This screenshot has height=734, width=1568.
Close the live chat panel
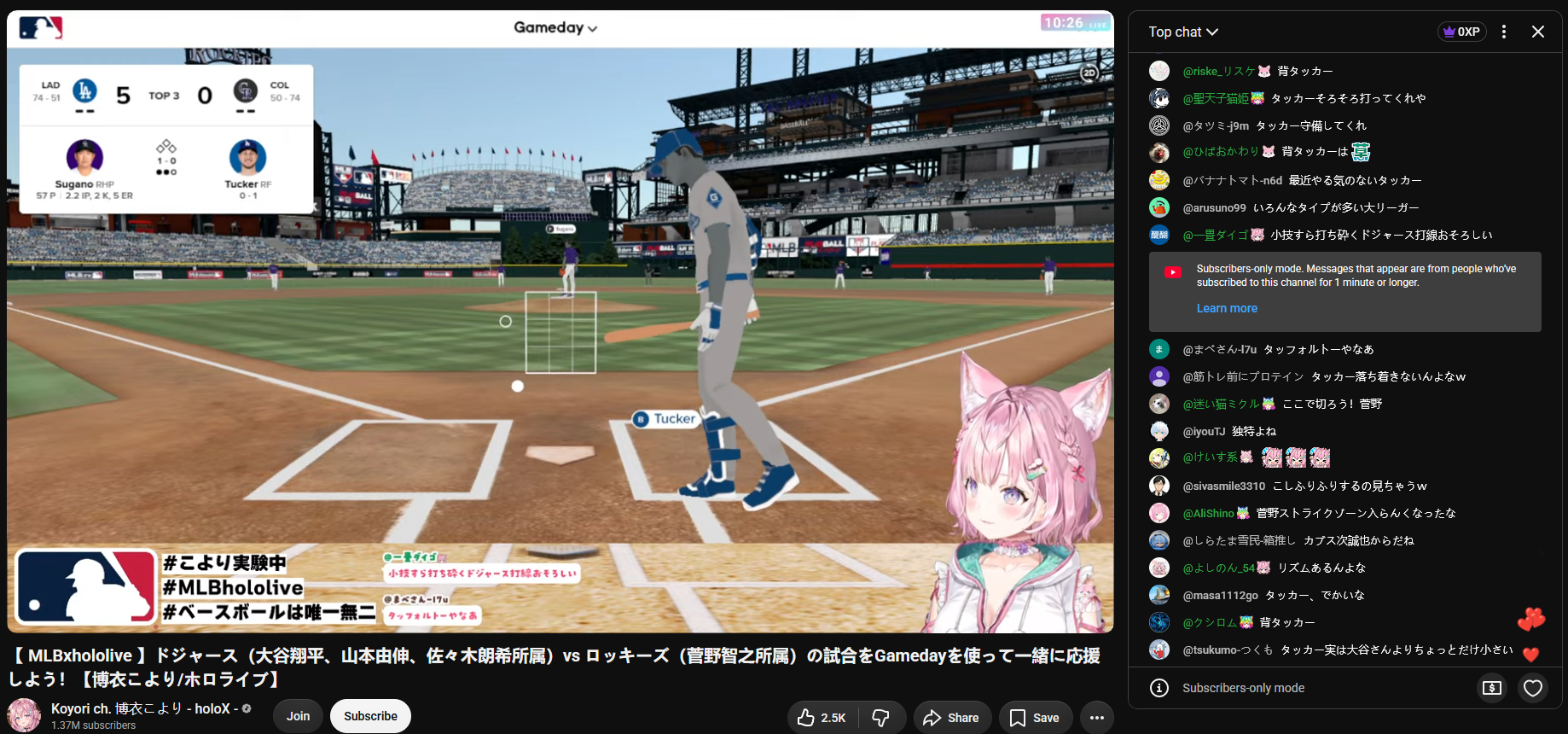click(x=1538, y=32)
